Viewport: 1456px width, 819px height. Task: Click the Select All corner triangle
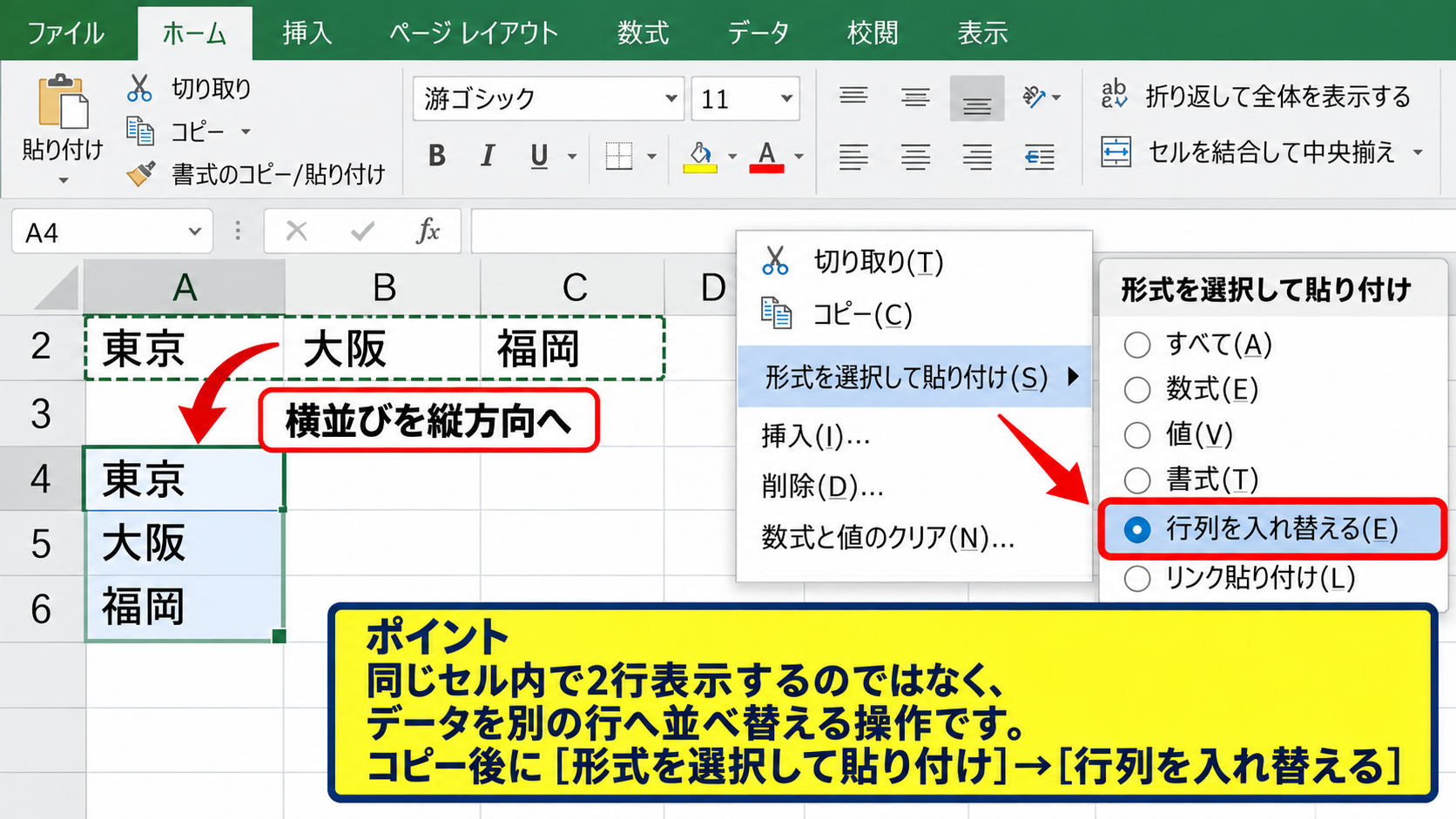(x=57, y=287)
